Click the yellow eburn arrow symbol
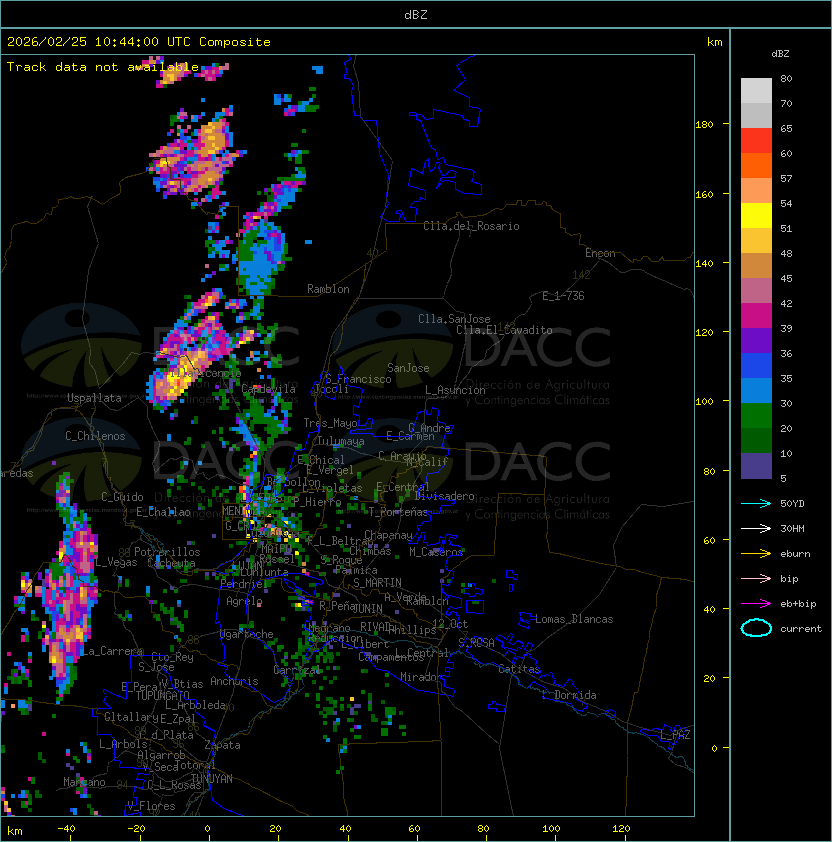This screenshot has width=832, height=842. pos(756,554)
